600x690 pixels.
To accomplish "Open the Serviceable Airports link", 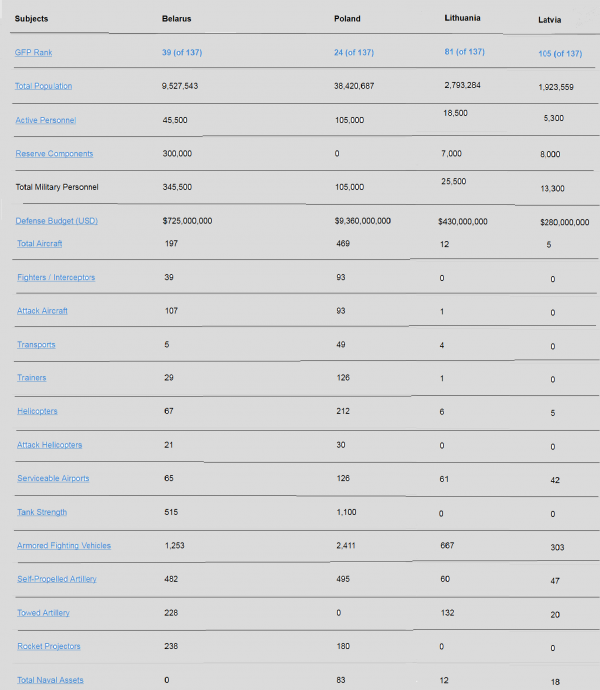I will [x=53, y=479].
